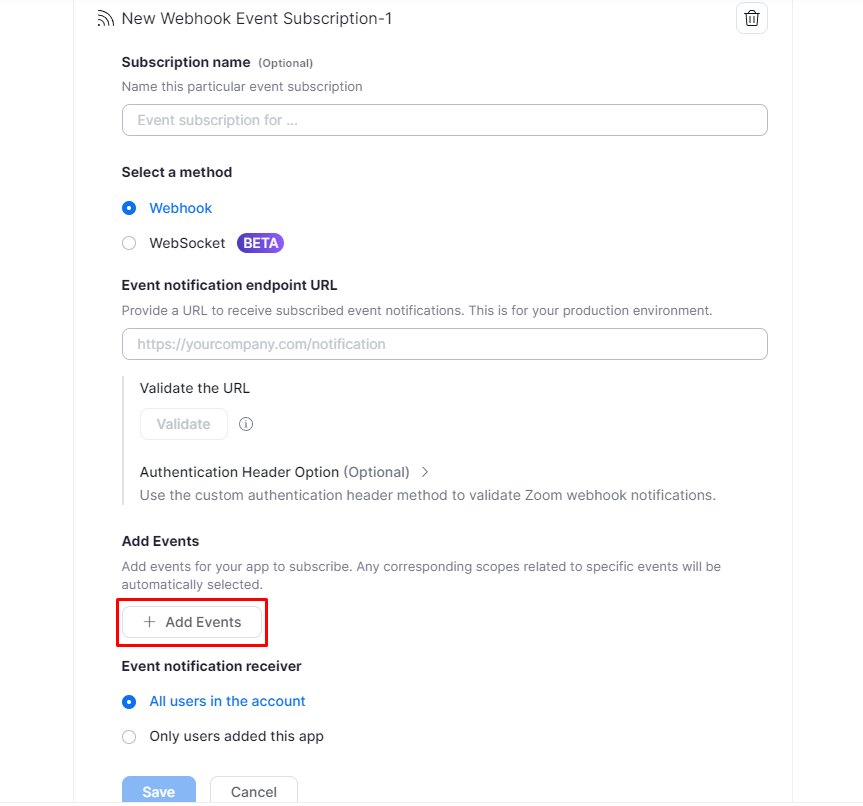Select All users in the account
This screenshot has width=863, height=806.
click(x=129, y=702)
